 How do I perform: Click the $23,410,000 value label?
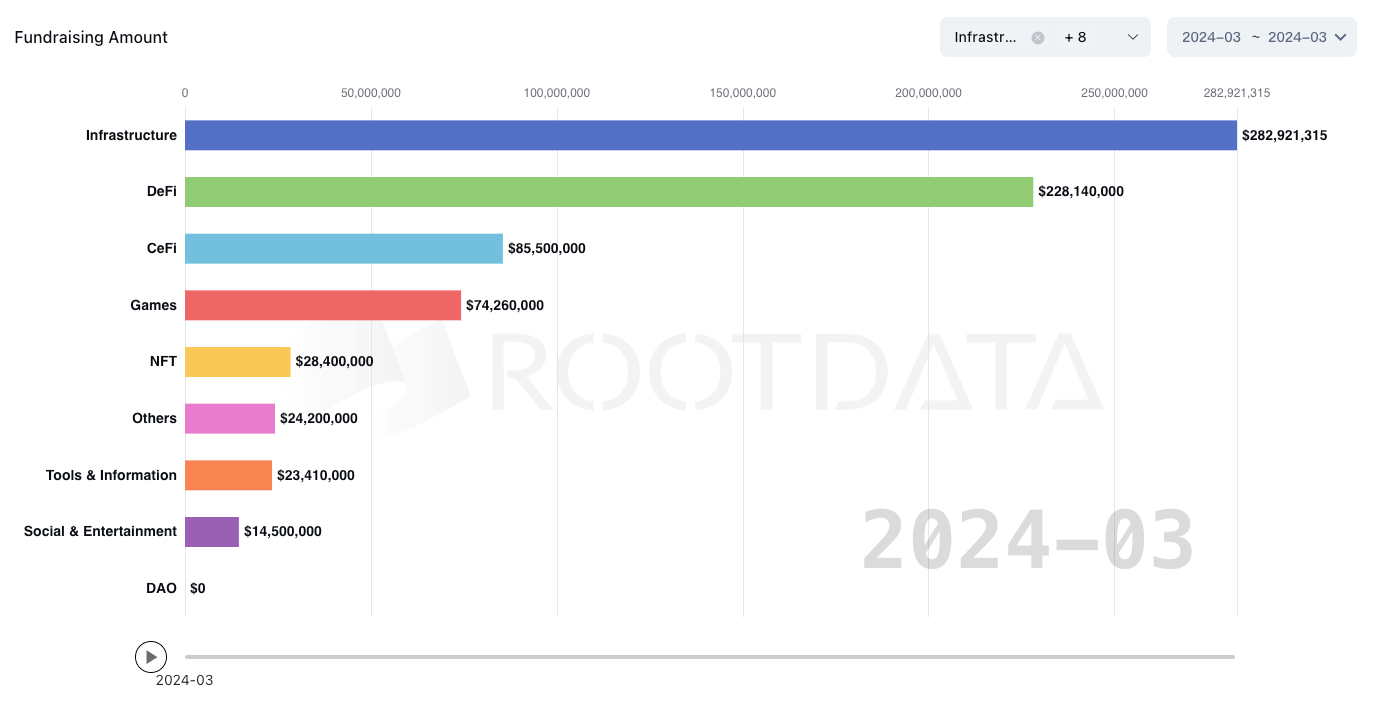pos(315,475)
